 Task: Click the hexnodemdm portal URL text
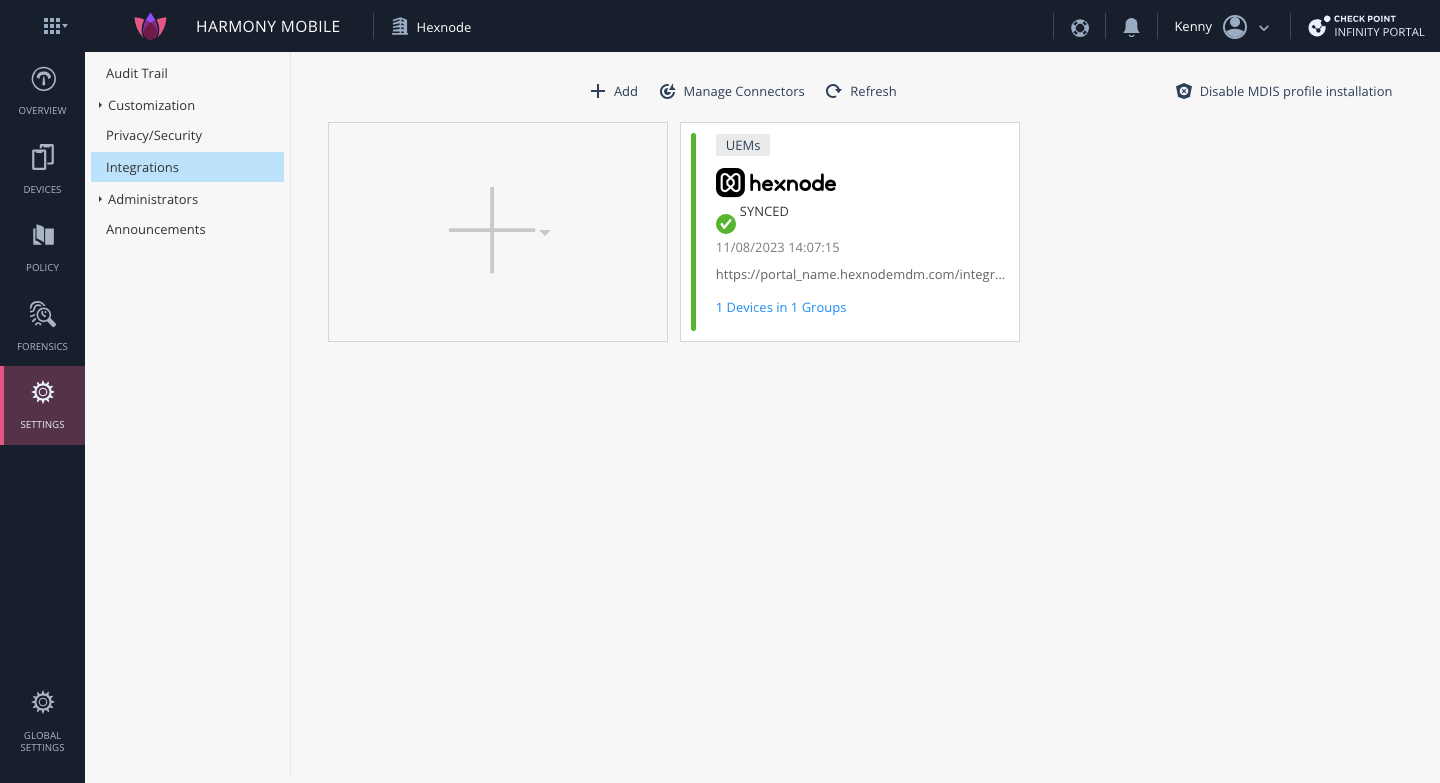pos(860,274)
